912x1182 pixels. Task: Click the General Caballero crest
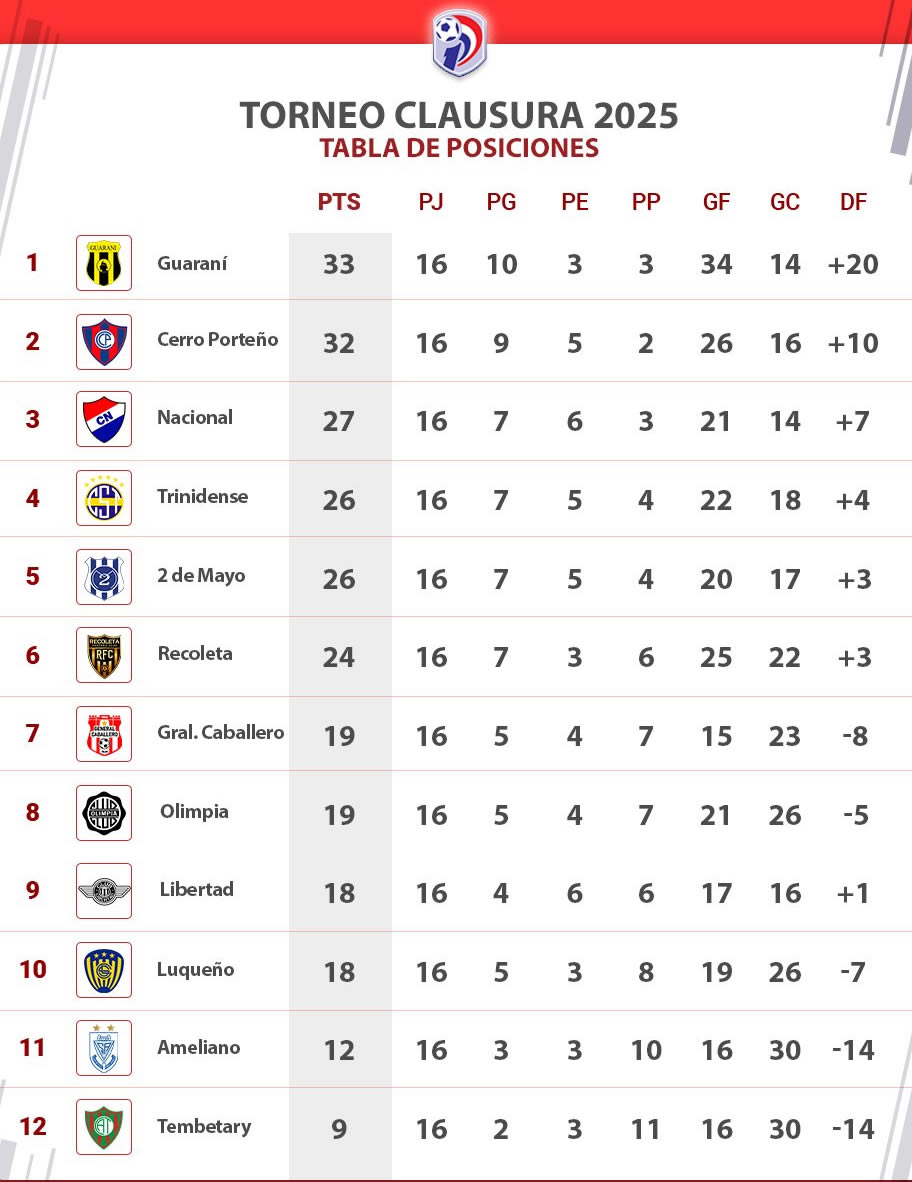click(104, 734)
